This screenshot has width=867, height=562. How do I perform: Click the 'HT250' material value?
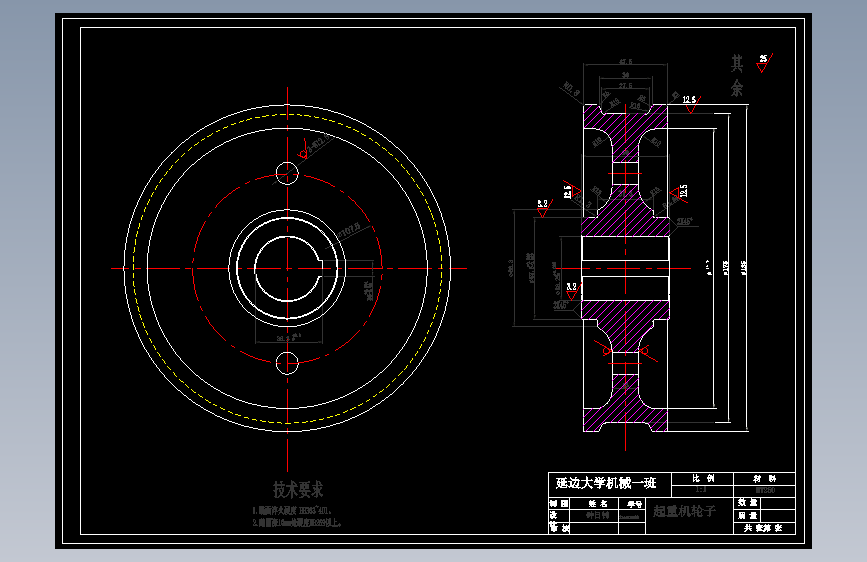[765, 491]
